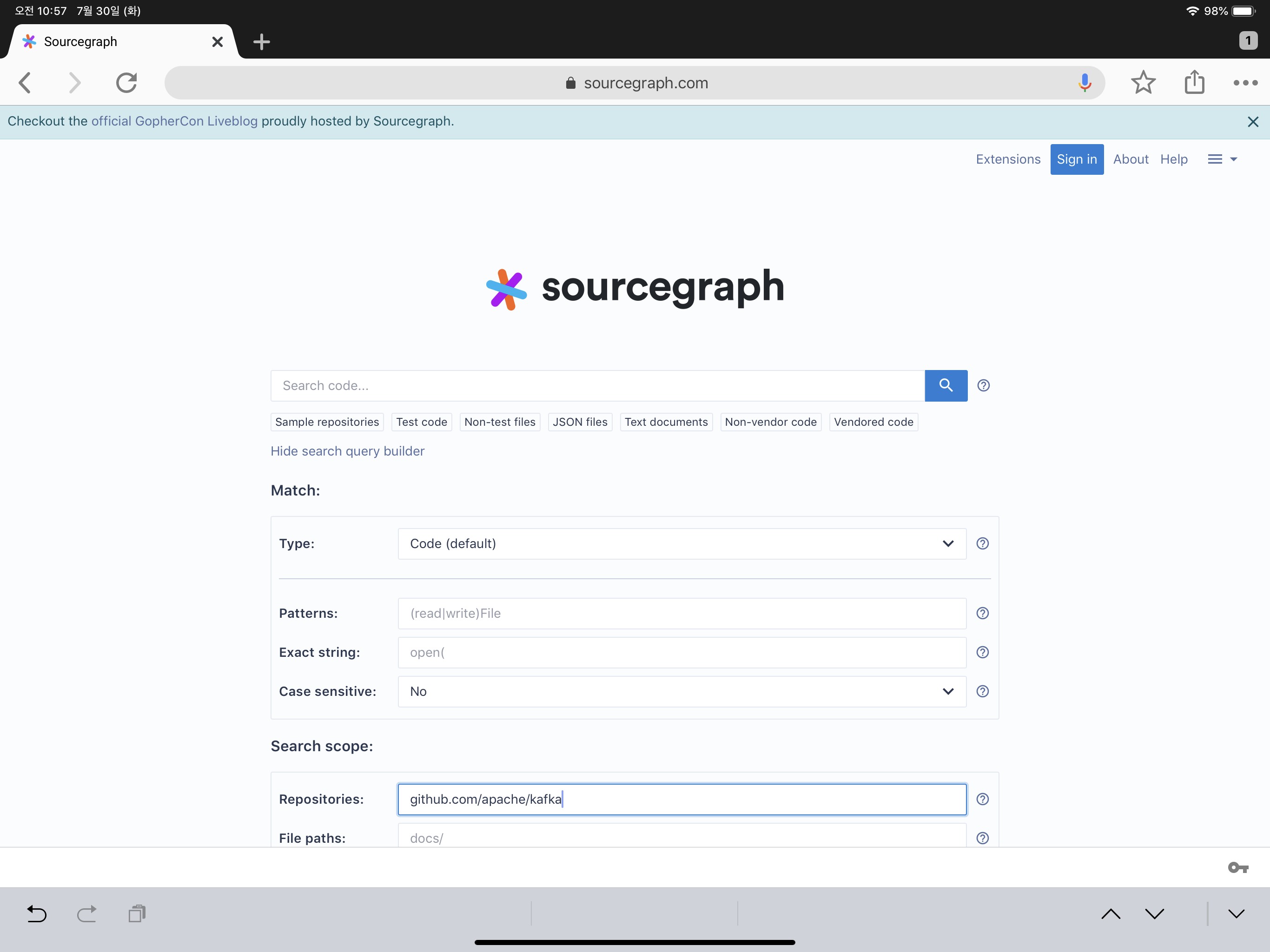Image resolution: width=1270 pixels, height=952 pixels.
Task: Open the share sheet icon
Action: pyautogui.click(x=1194, y=82)
